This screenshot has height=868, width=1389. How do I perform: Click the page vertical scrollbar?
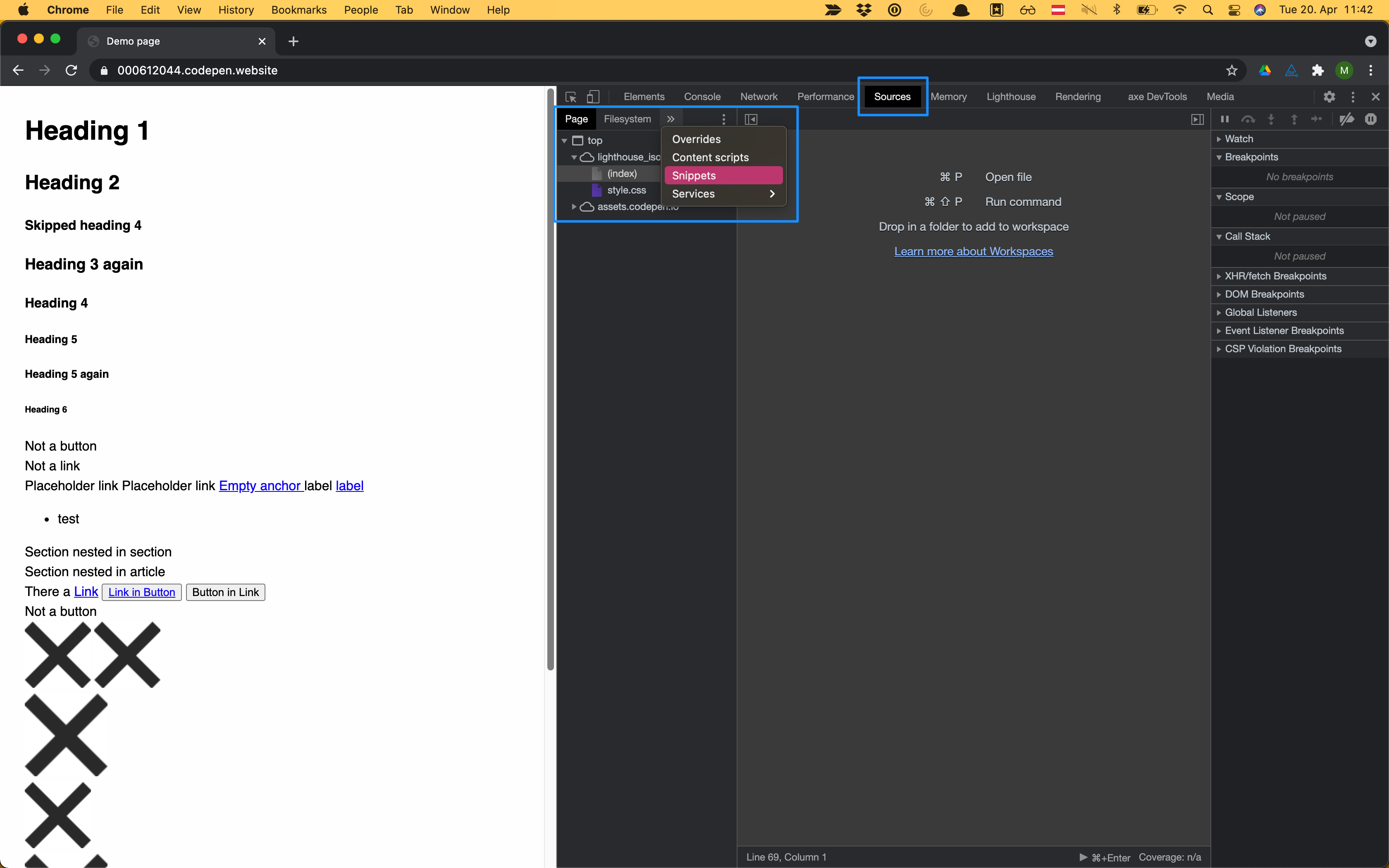pyautogui.click(x=551, y=379)
